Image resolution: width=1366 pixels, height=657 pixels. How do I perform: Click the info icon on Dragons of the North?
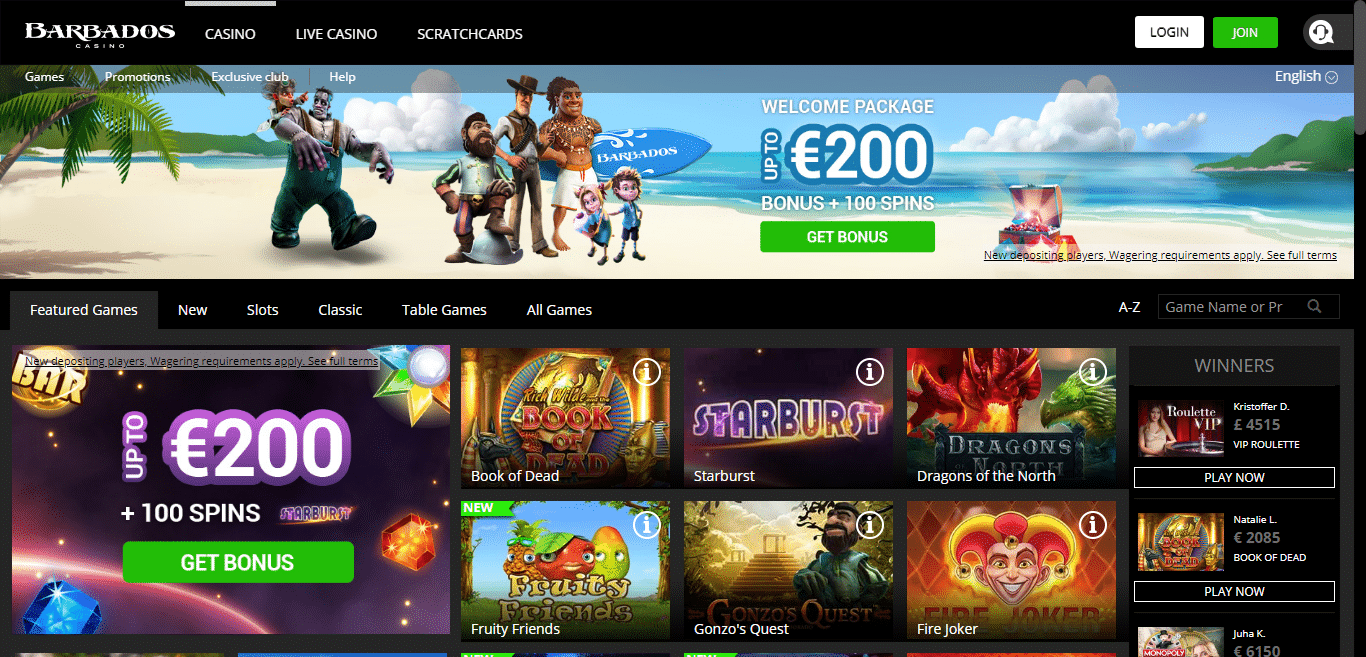pos(1093,372)
